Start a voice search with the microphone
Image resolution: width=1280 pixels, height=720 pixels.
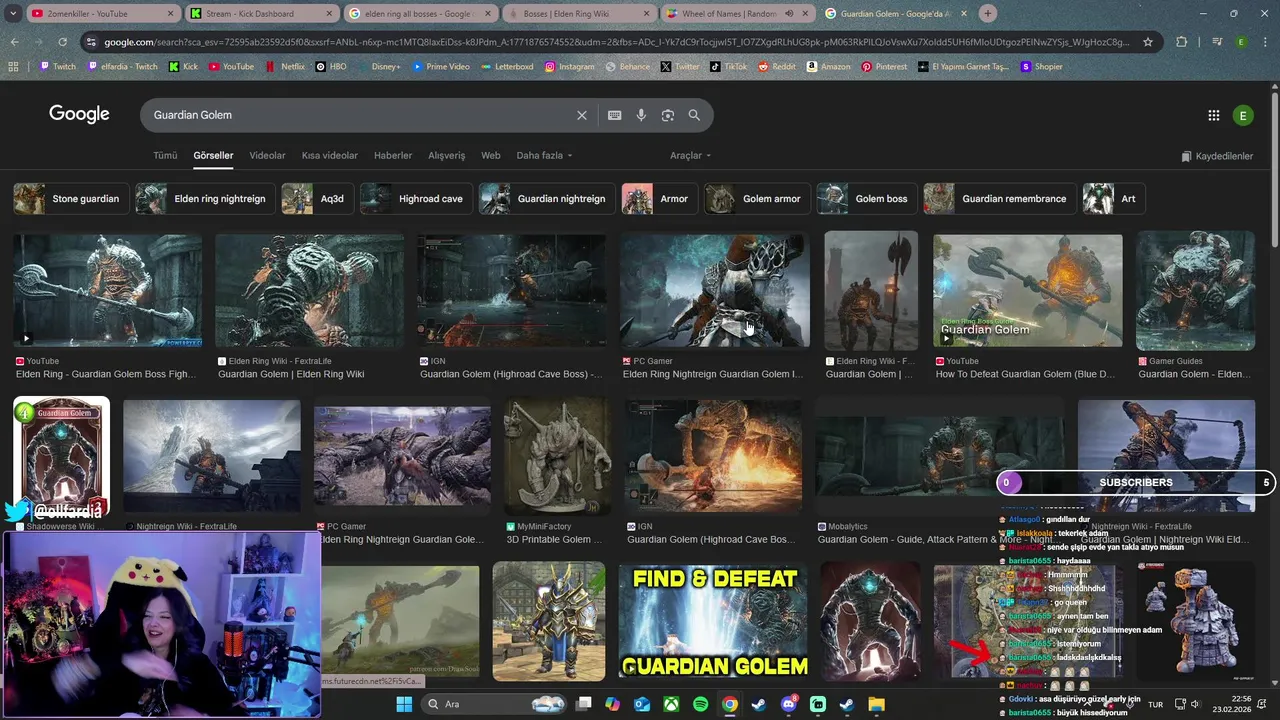(x=641, y=115)
